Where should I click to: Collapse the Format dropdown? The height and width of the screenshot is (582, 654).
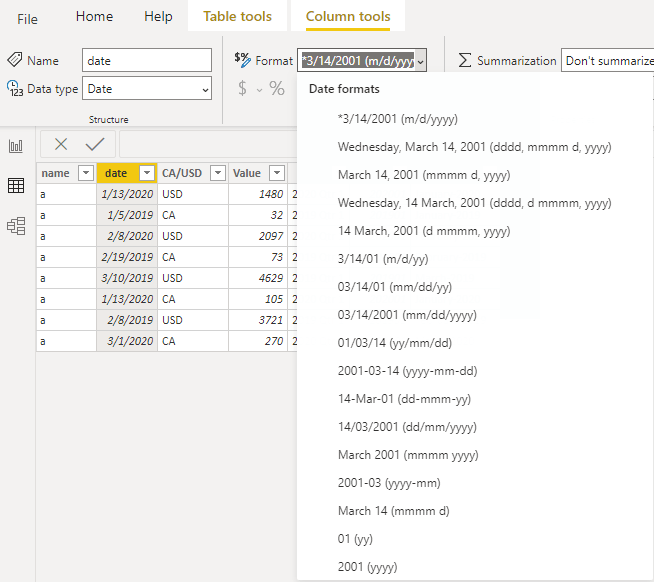coord(420,62)
